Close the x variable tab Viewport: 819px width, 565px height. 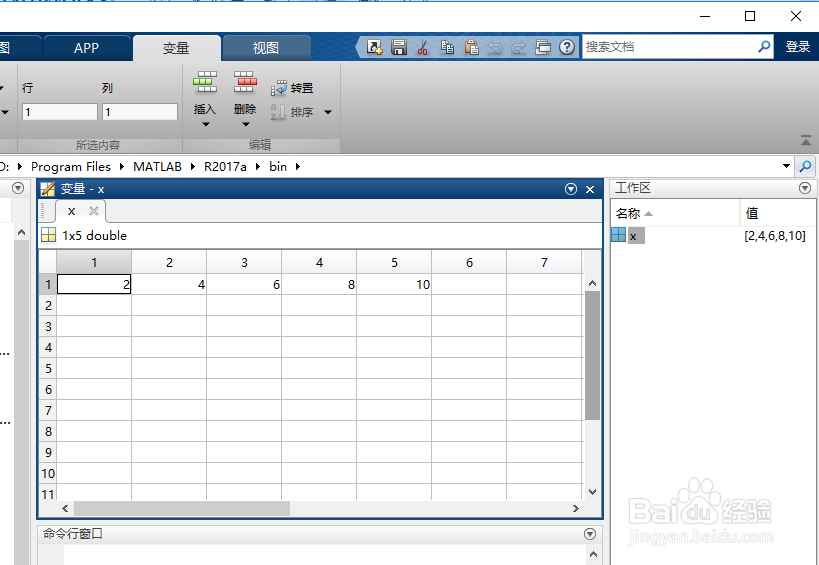[x=93, y=211]
